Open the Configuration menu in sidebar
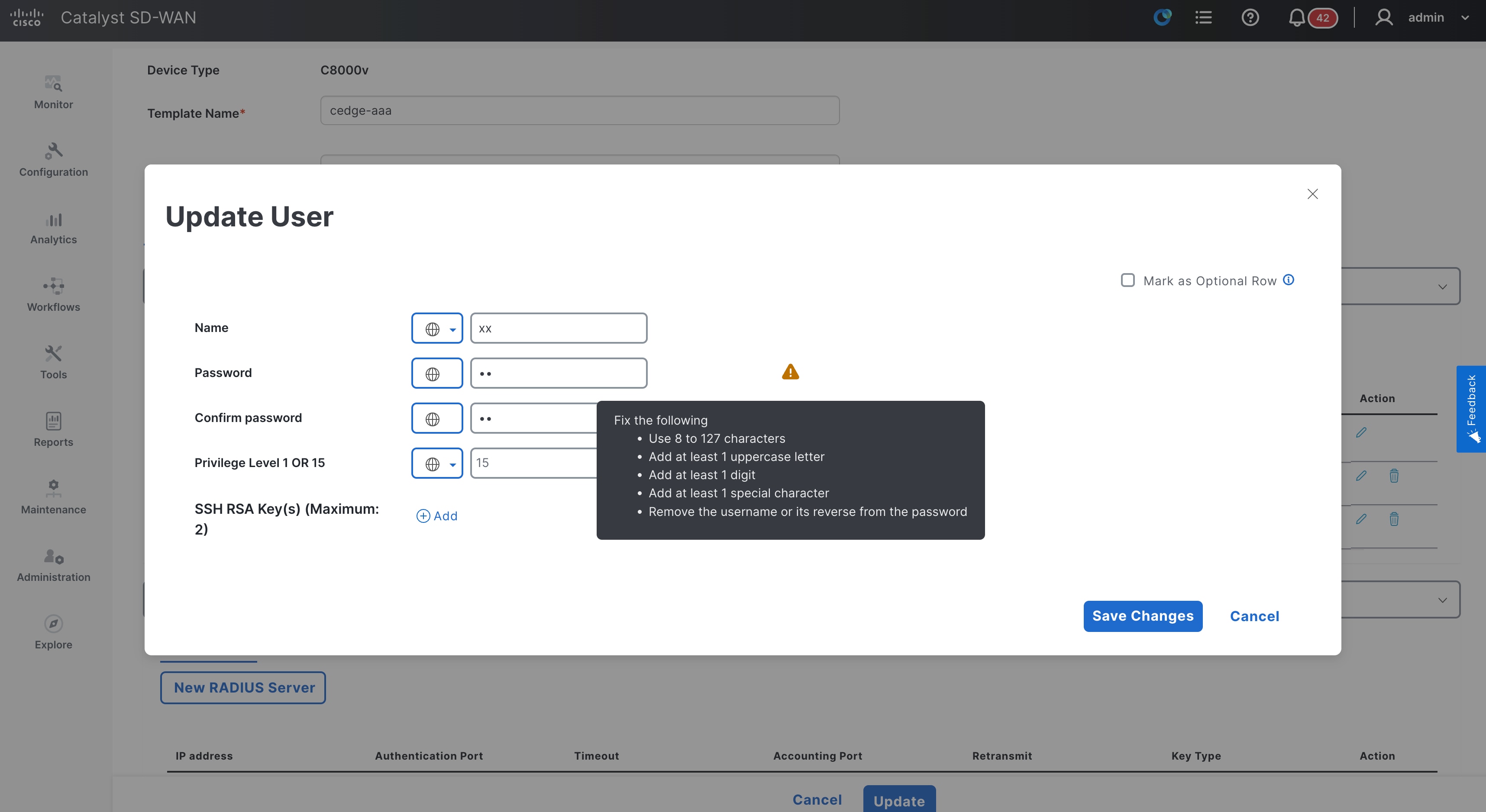 (53, 160)
